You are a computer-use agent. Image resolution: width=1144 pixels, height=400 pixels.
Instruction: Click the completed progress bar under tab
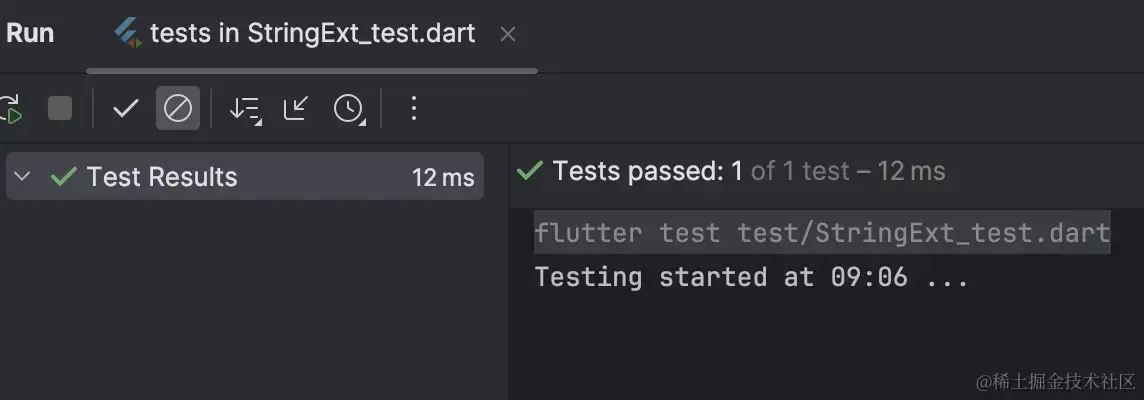coord(312,71)
